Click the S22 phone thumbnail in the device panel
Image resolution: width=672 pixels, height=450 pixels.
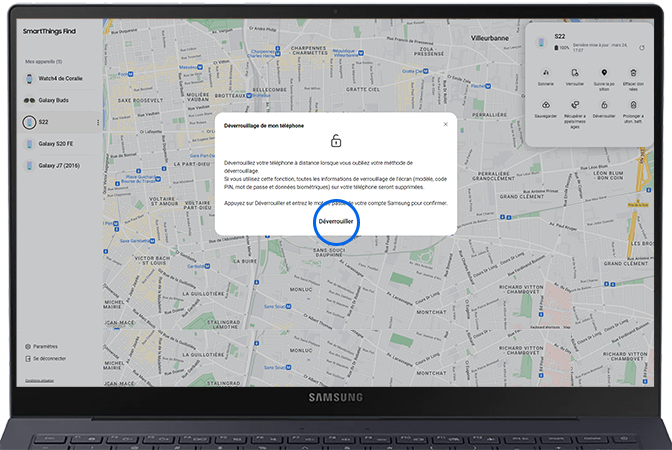pos(541,42)
